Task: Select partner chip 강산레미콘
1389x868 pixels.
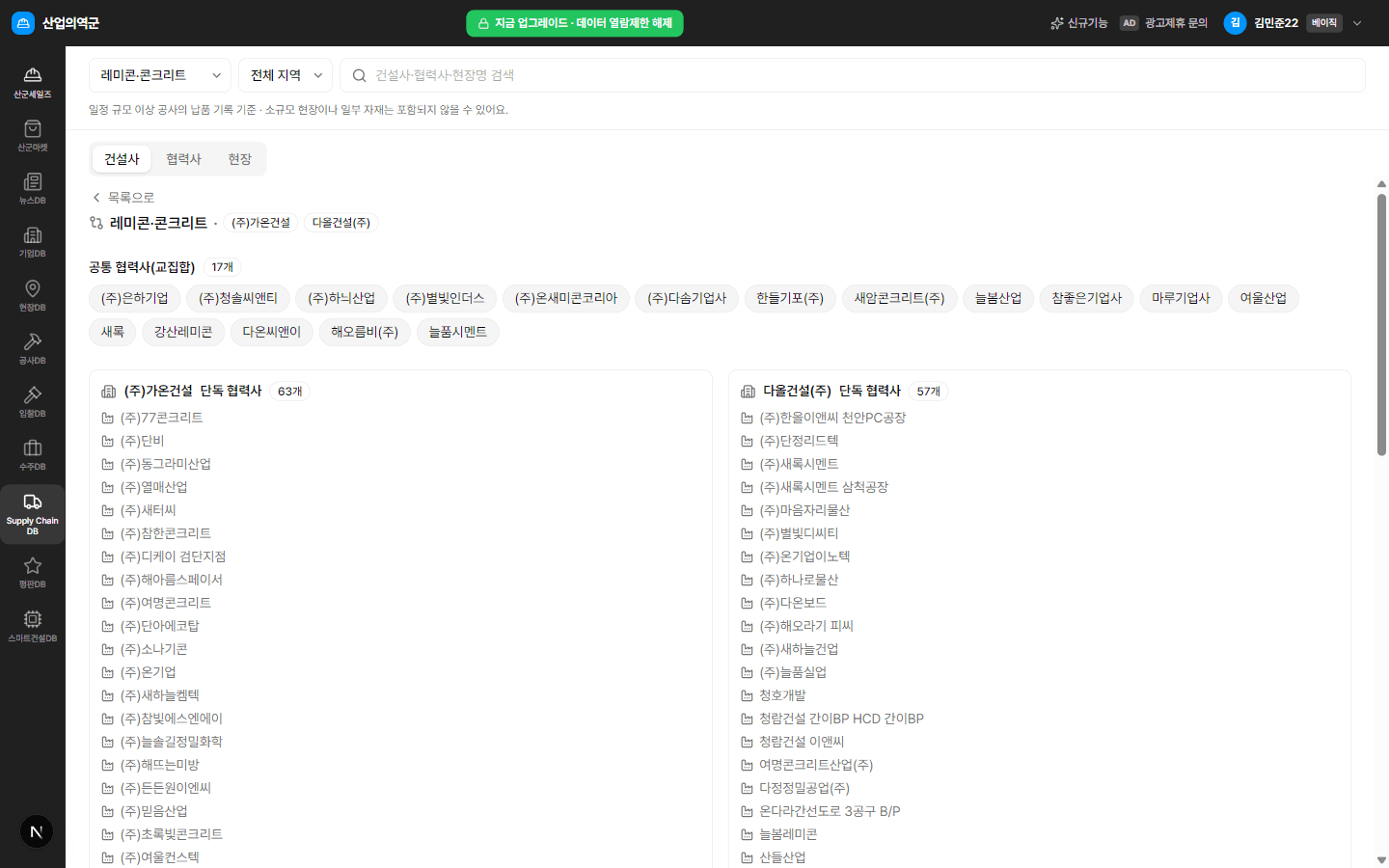Action: [183, 332]
